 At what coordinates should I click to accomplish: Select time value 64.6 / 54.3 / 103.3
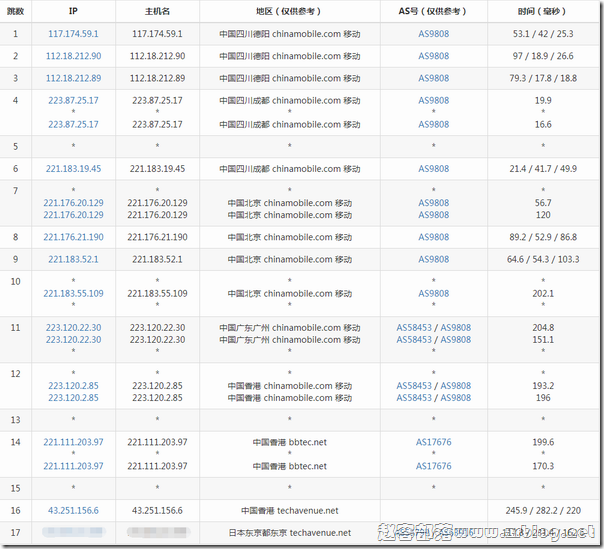coord(543,259)
